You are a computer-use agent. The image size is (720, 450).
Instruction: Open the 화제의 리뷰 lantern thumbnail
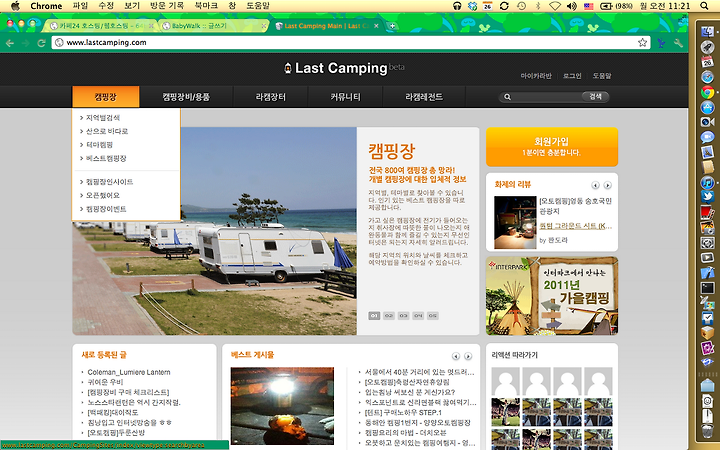[x=515, y=222]
